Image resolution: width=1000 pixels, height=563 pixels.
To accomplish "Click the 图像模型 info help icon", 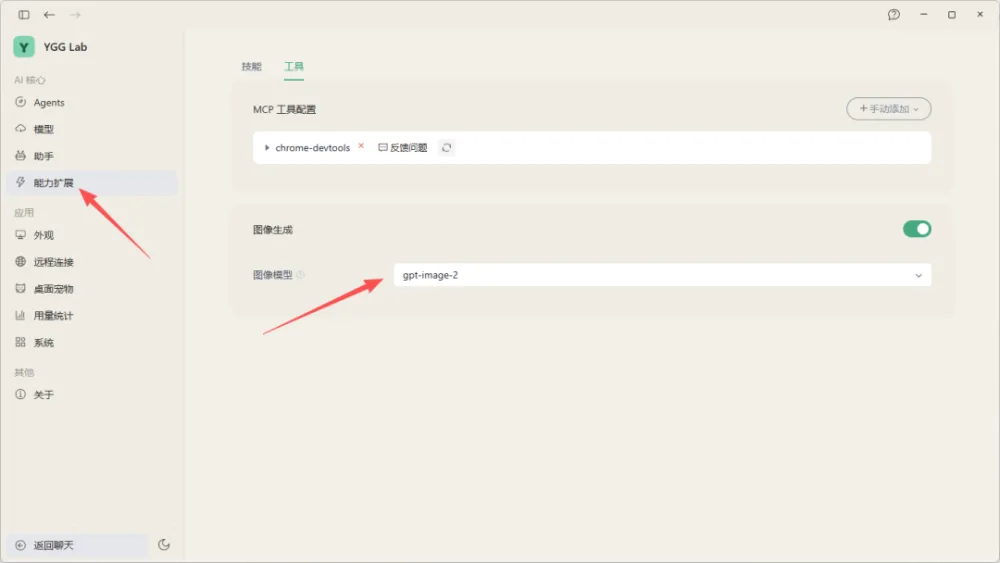I will pos(300,275).
